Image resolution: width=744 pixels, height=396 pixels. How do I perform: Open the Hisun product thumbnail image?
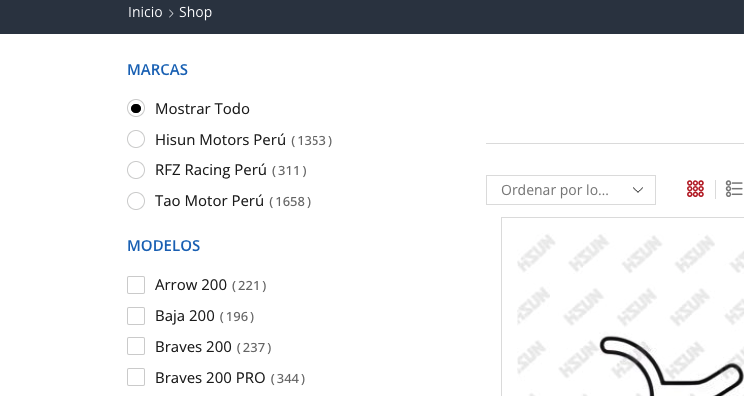(x=623, y=307)
